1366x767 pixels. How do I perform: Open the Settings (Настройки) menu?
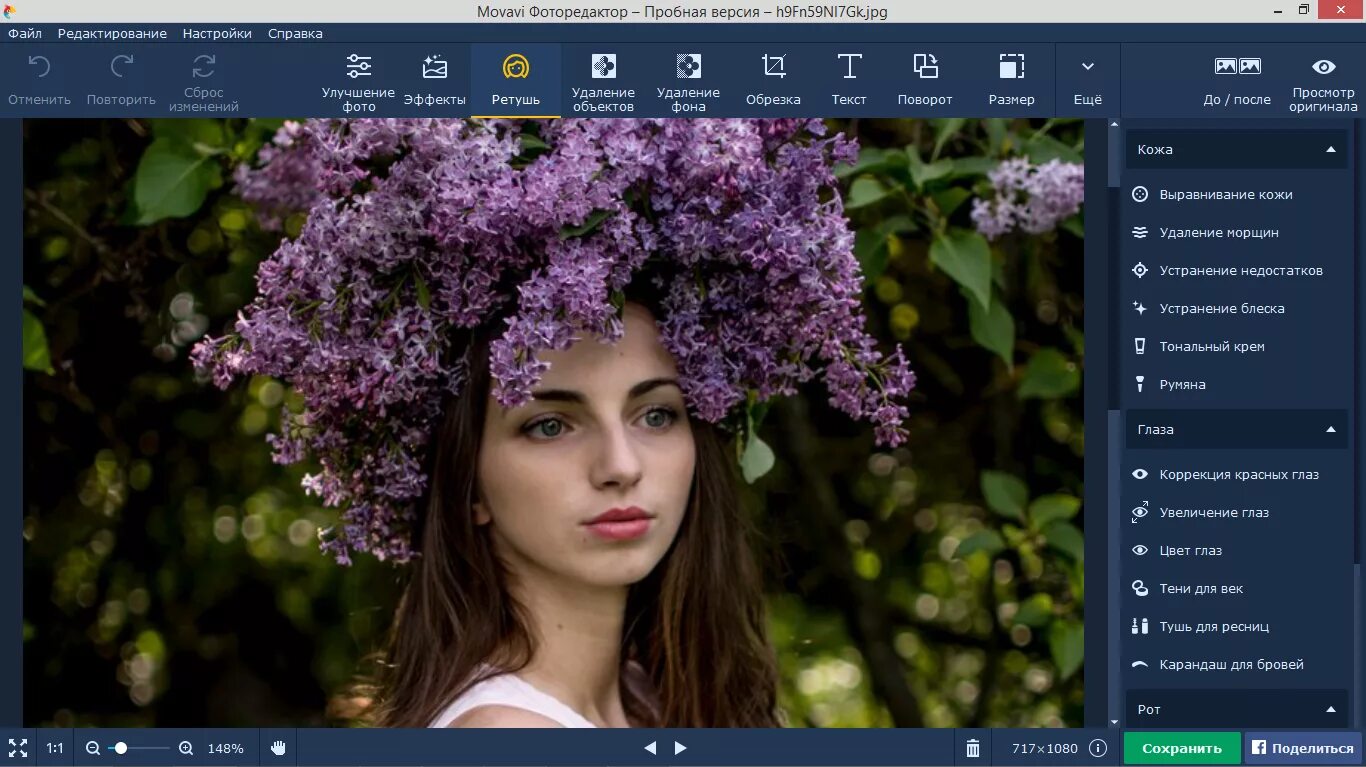click(x=217, y=33)
